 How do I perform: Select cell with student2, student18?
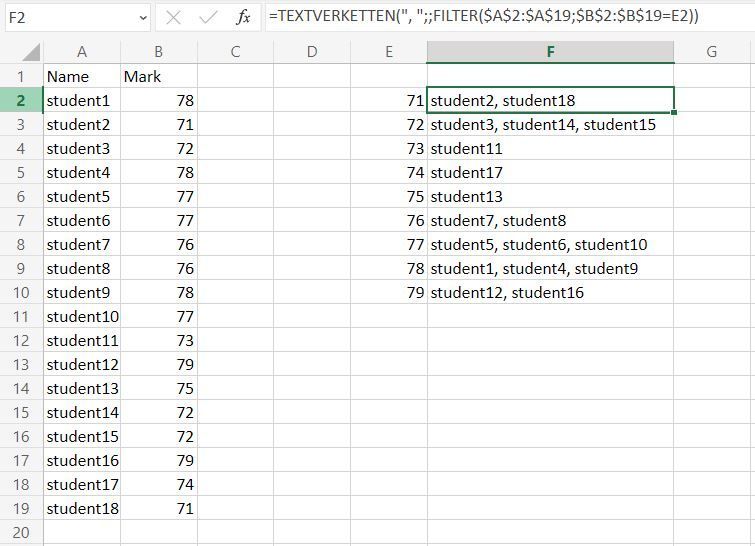pyautogui.click(x=550, y=100)
